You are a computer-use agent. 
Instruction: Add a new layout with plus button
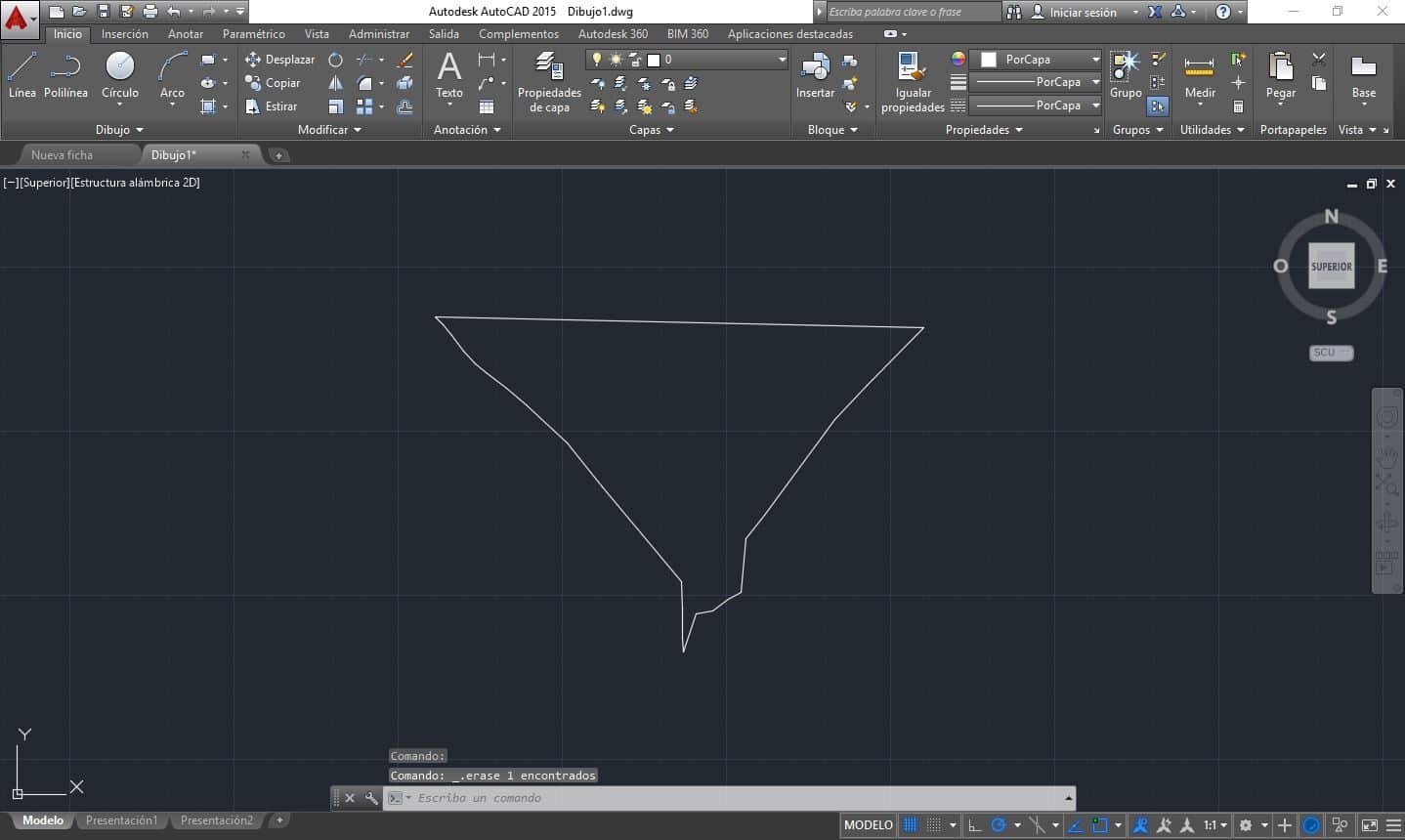[x=278, y=820]
